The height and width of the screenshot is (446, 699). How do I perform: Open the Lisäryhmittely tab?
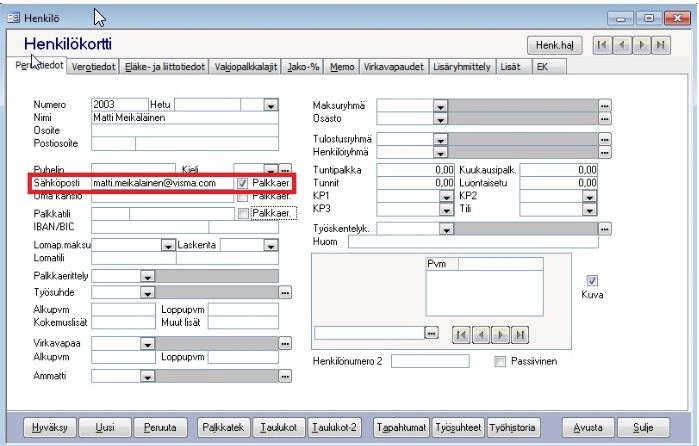pyautogui.click(x=462, y=67)
